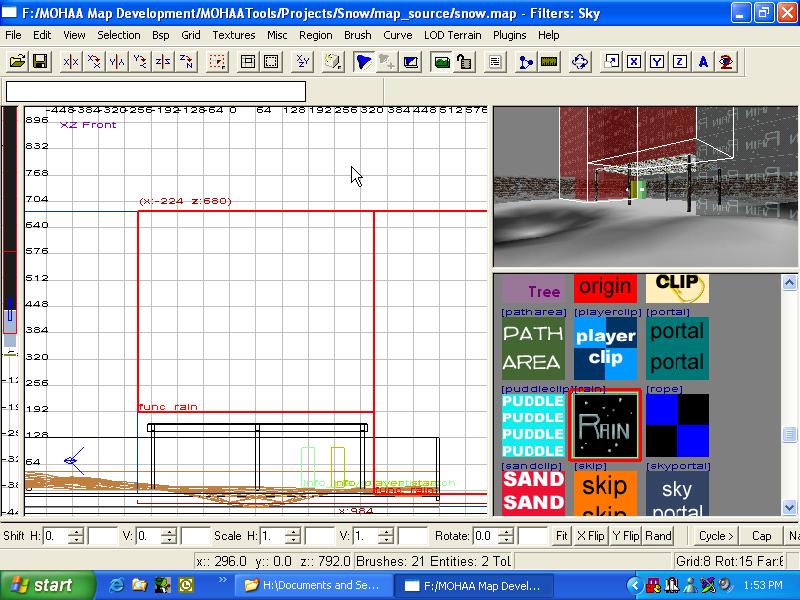This screenshot has height=600, width=800.
Task: Save the map with the floppy disk icon
Action: point(40,62)
